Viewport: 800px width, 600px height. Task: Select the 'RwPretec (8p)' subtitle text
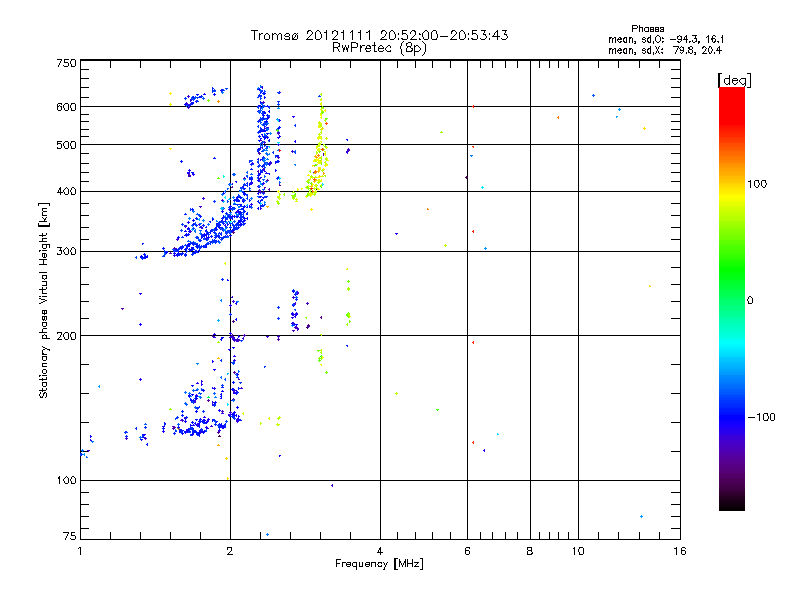pos(379,48)
